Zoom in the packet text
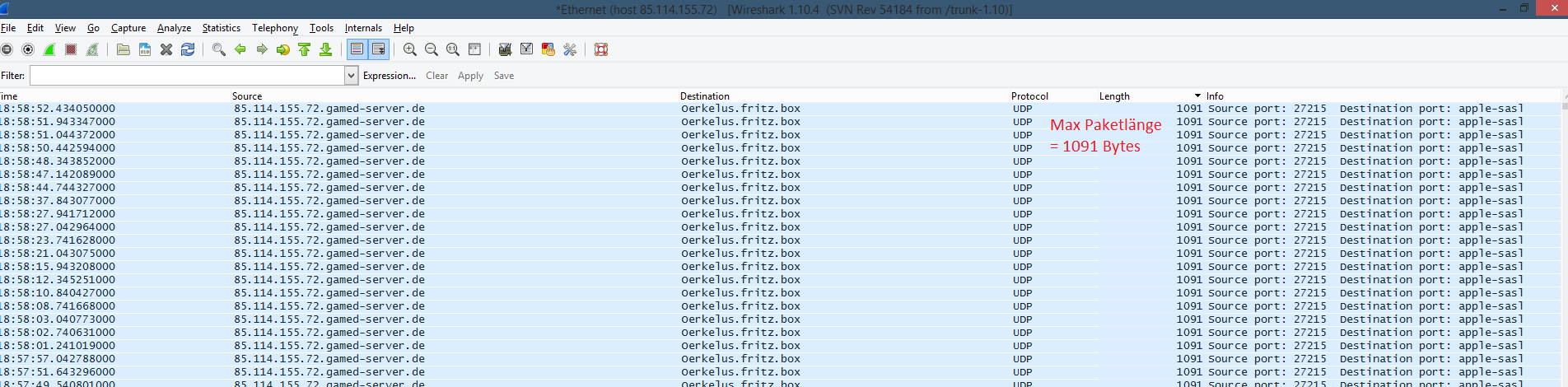The width and height of the screenshot is (1568, 387). [x=409, y=49]
